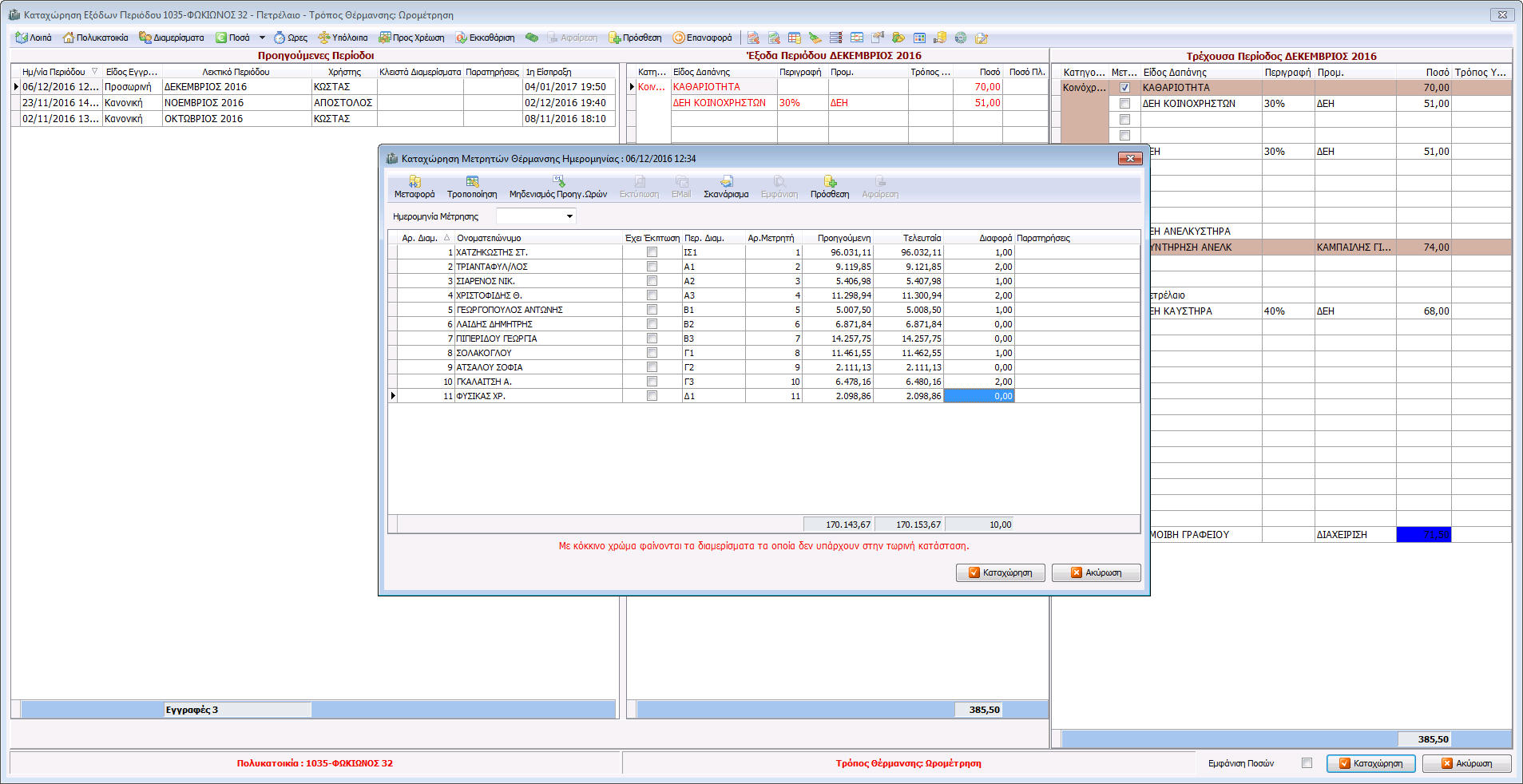Expand the Ποσά dropdown arrow

pyautogui.click(x=262, y=38)
